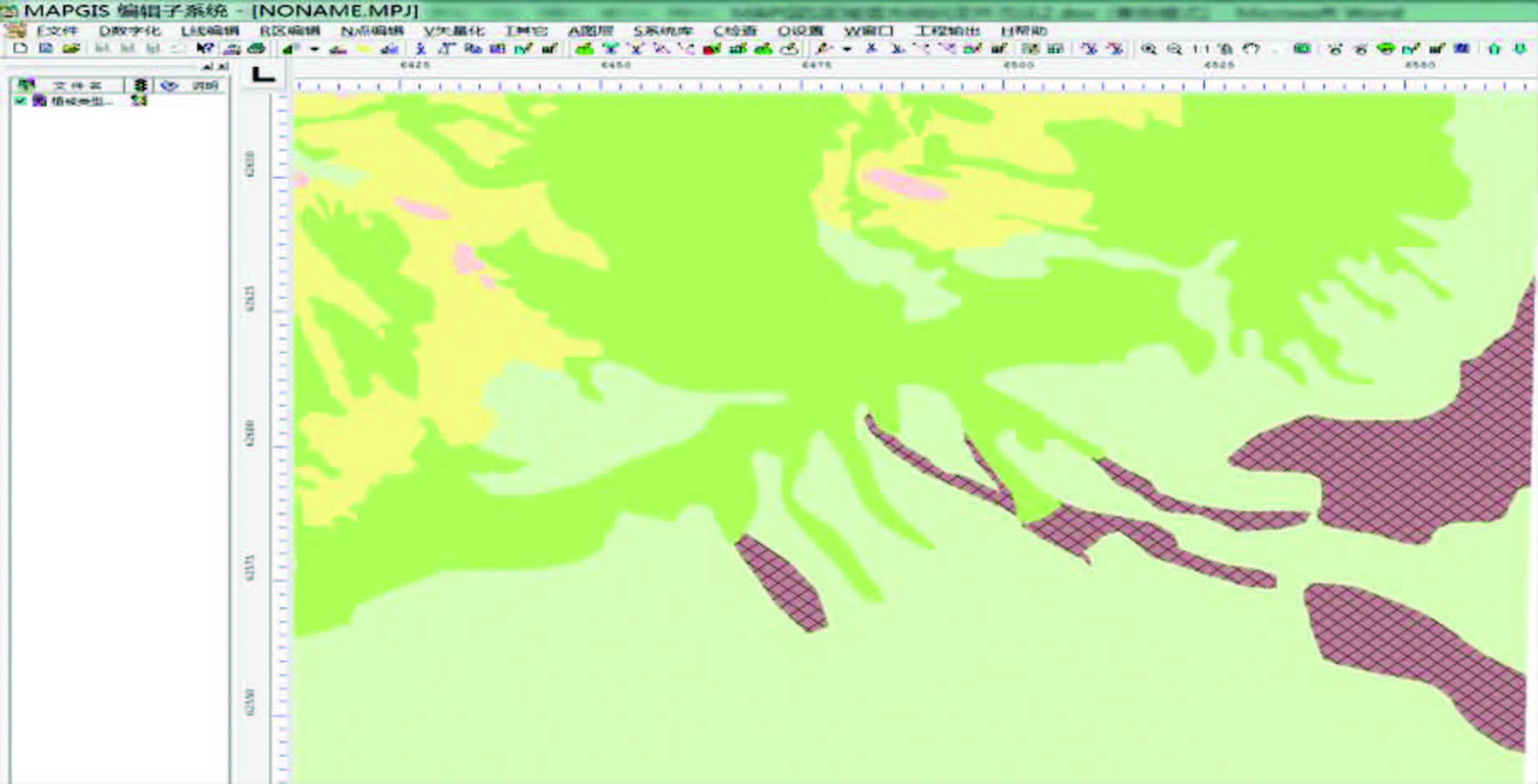Click the traffic-light status column header
Screen dimensions: 1538x784
coord(139,85)
